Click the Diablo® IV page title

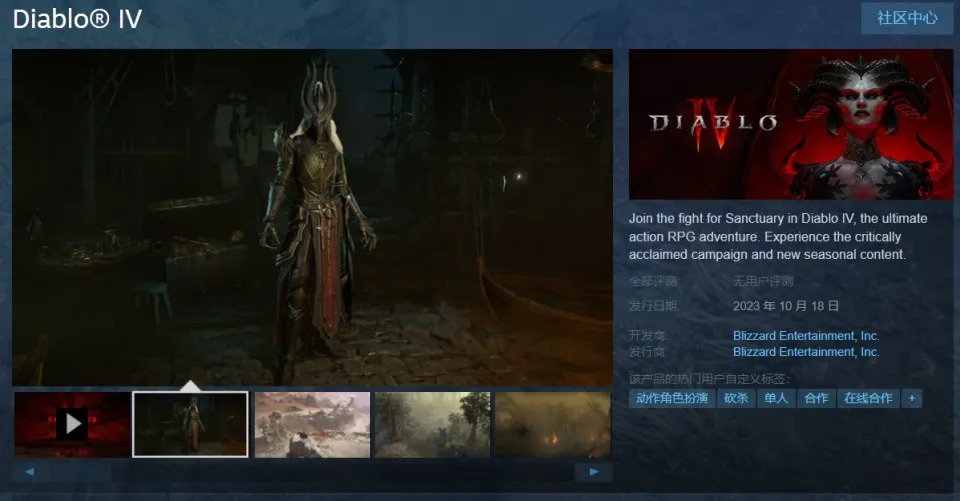tap(77, 18)
